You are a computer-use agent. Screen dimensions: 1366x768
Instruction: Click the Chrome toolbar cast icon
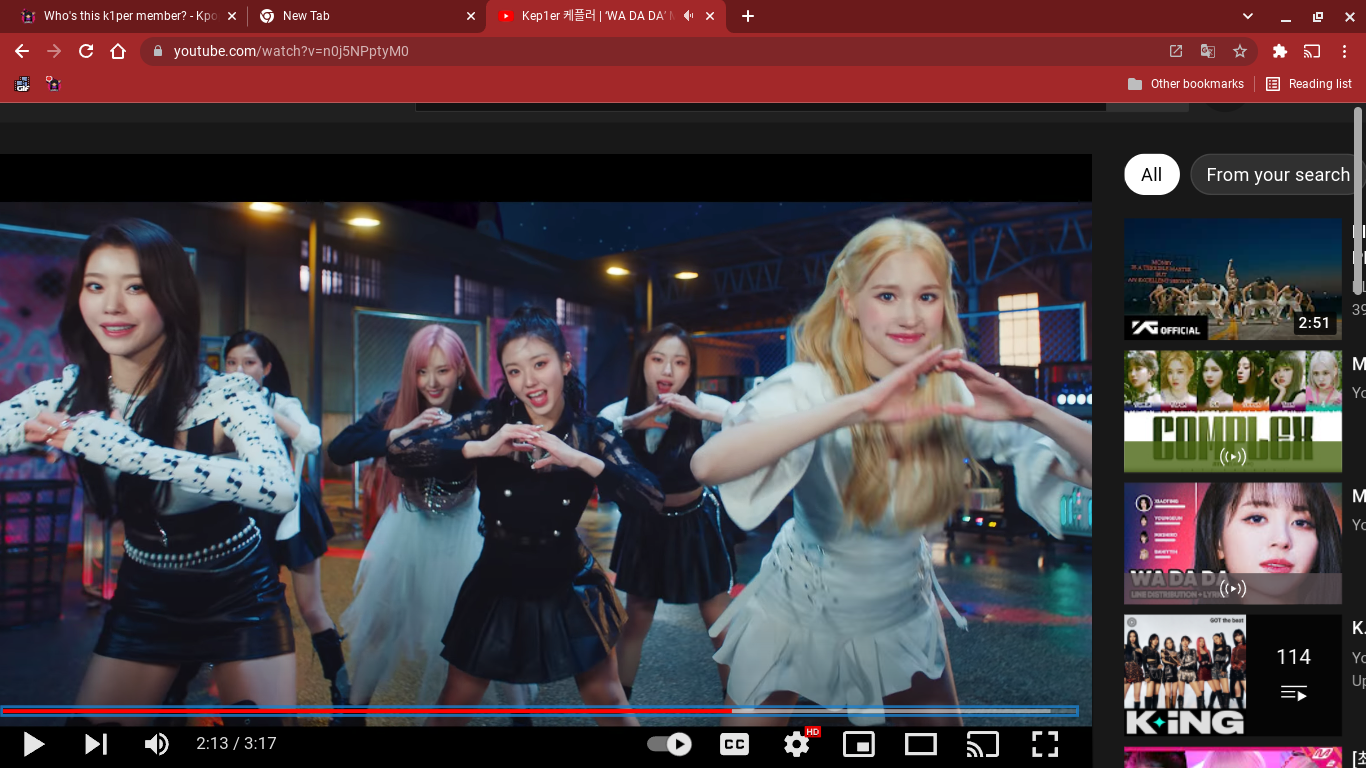(x=1312, y=51)
